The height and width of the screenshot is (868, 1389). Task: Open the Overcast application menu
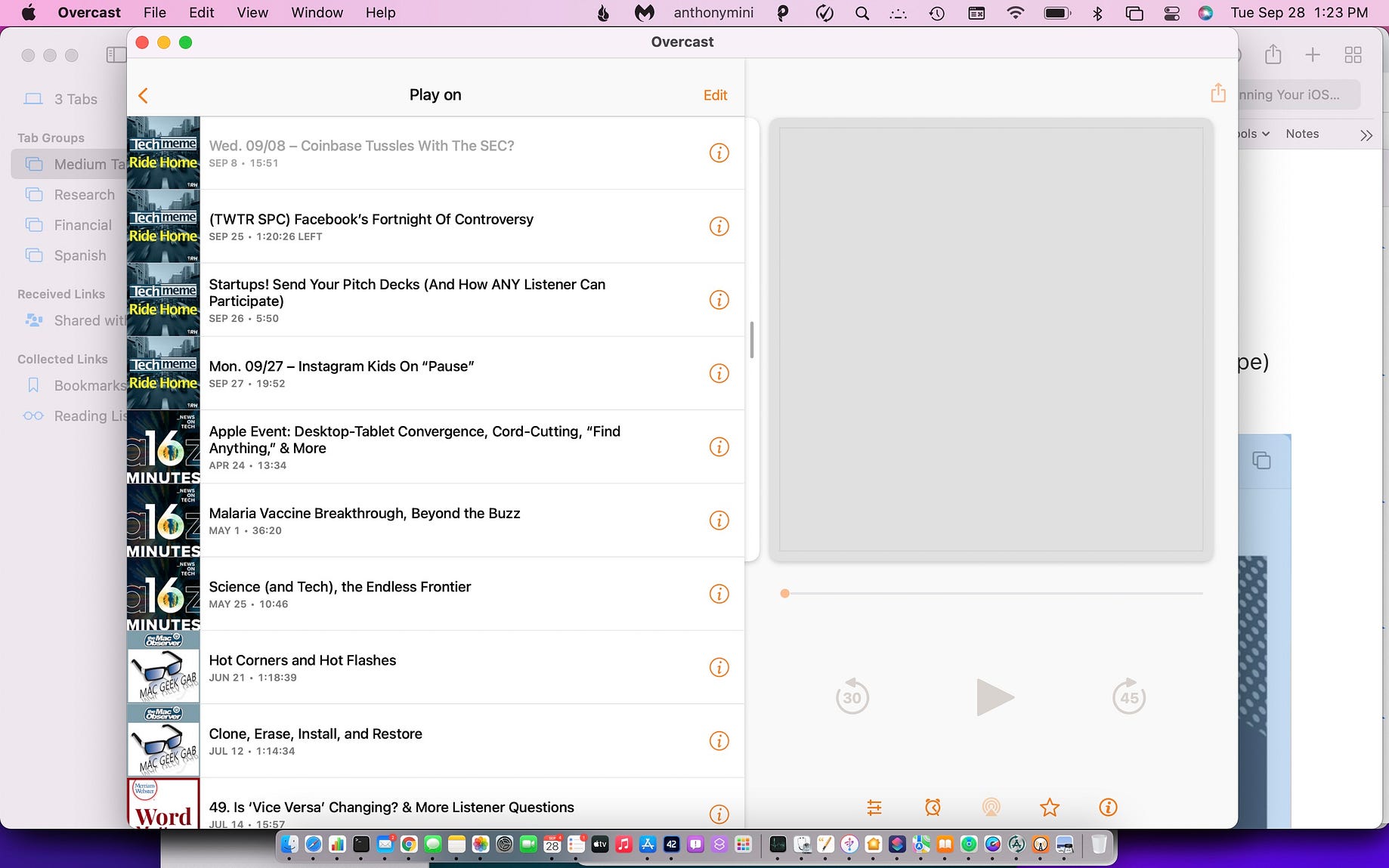click(89, 13)
